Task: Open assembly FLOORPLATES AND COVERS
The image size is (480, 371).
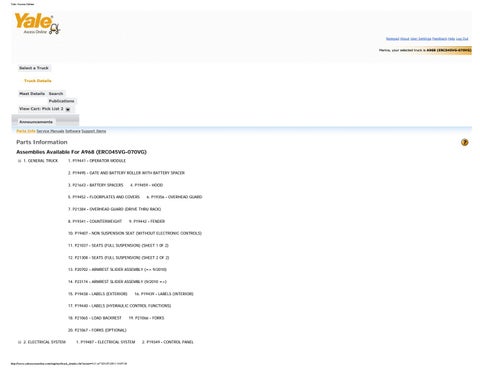Action: coord(104,197)
